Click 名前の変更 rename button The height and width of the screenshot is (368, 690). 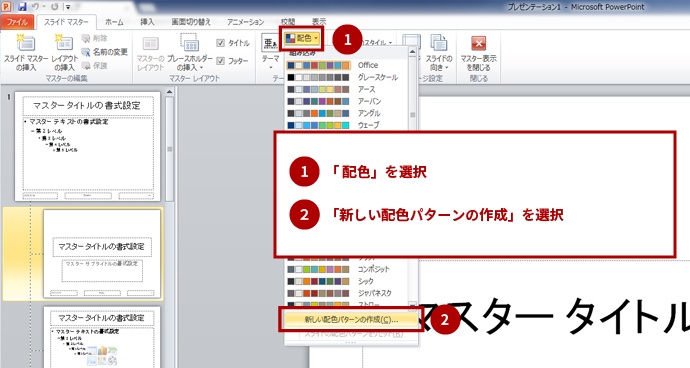pyautogui.click(x=105, y=52)
